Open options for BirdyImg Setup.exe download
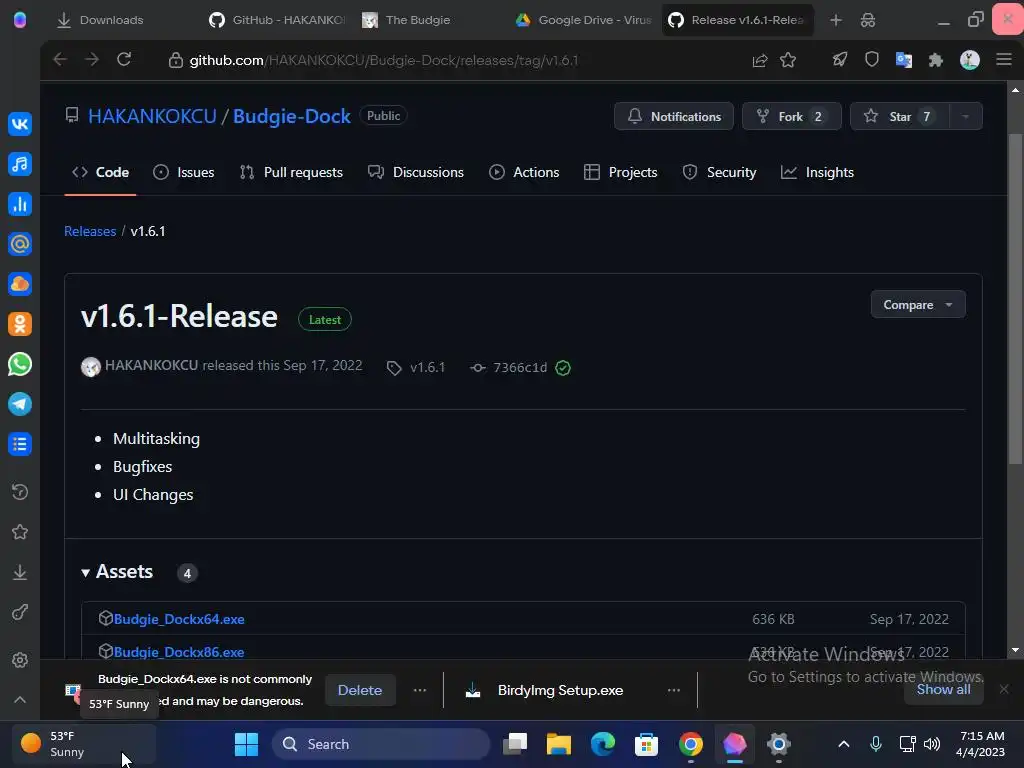Screen dimensions: 1024x768 (x=674, y=690)
